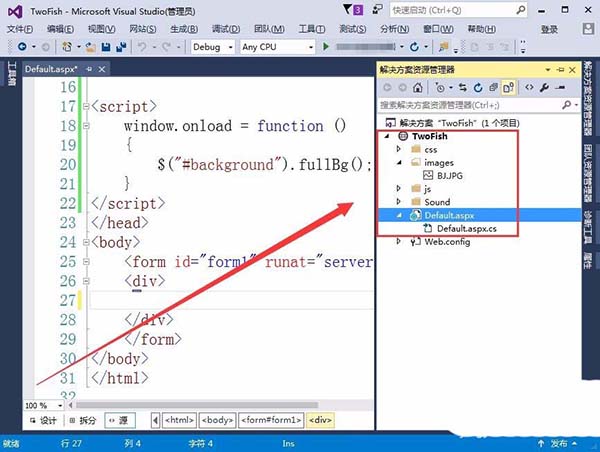The width and height of the screenshot is (600, 452).
Task: Click the Refresh icon in Solution Explorer
Action: click(x=479, y=87)
